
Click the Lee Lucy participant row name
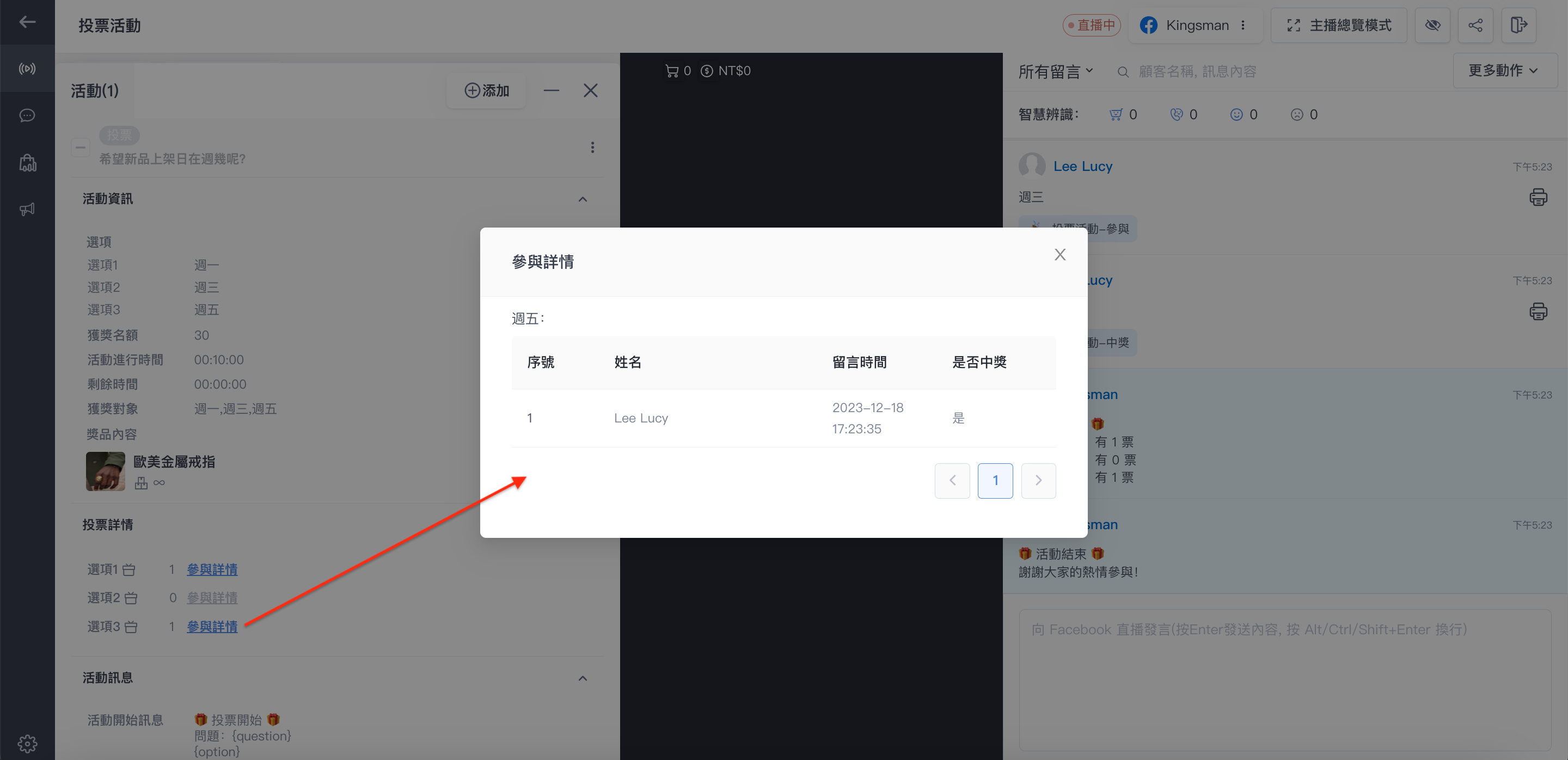[x=641, y=418]
